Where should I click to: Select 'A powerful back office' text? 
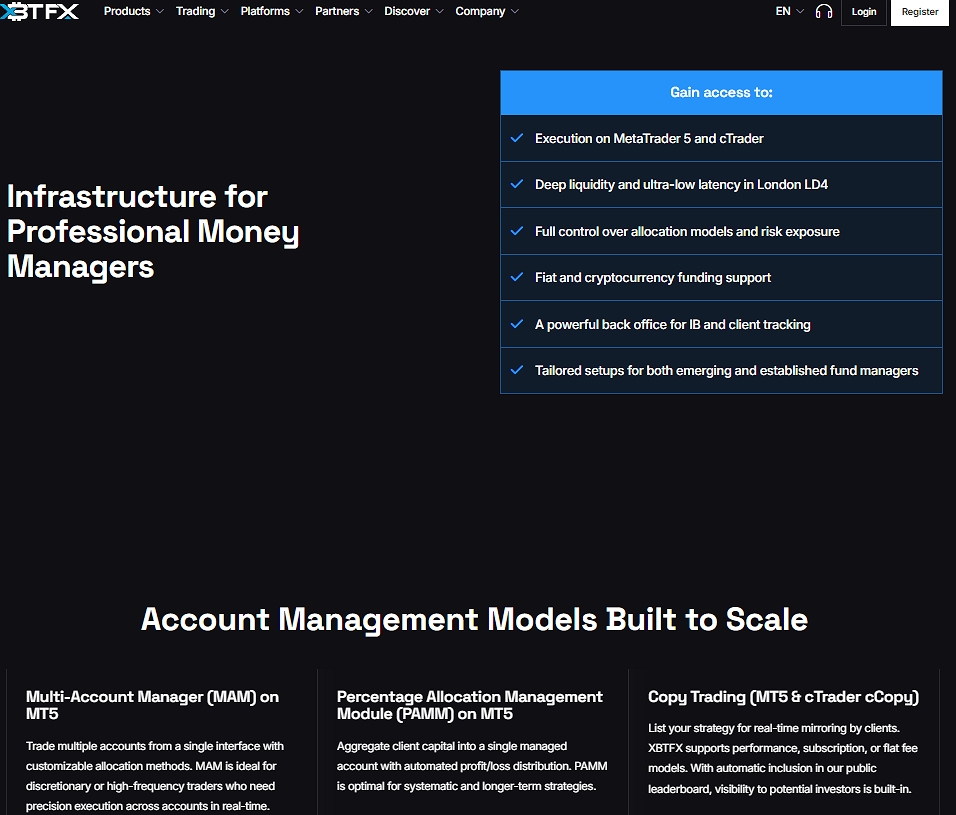coord(601,325)
